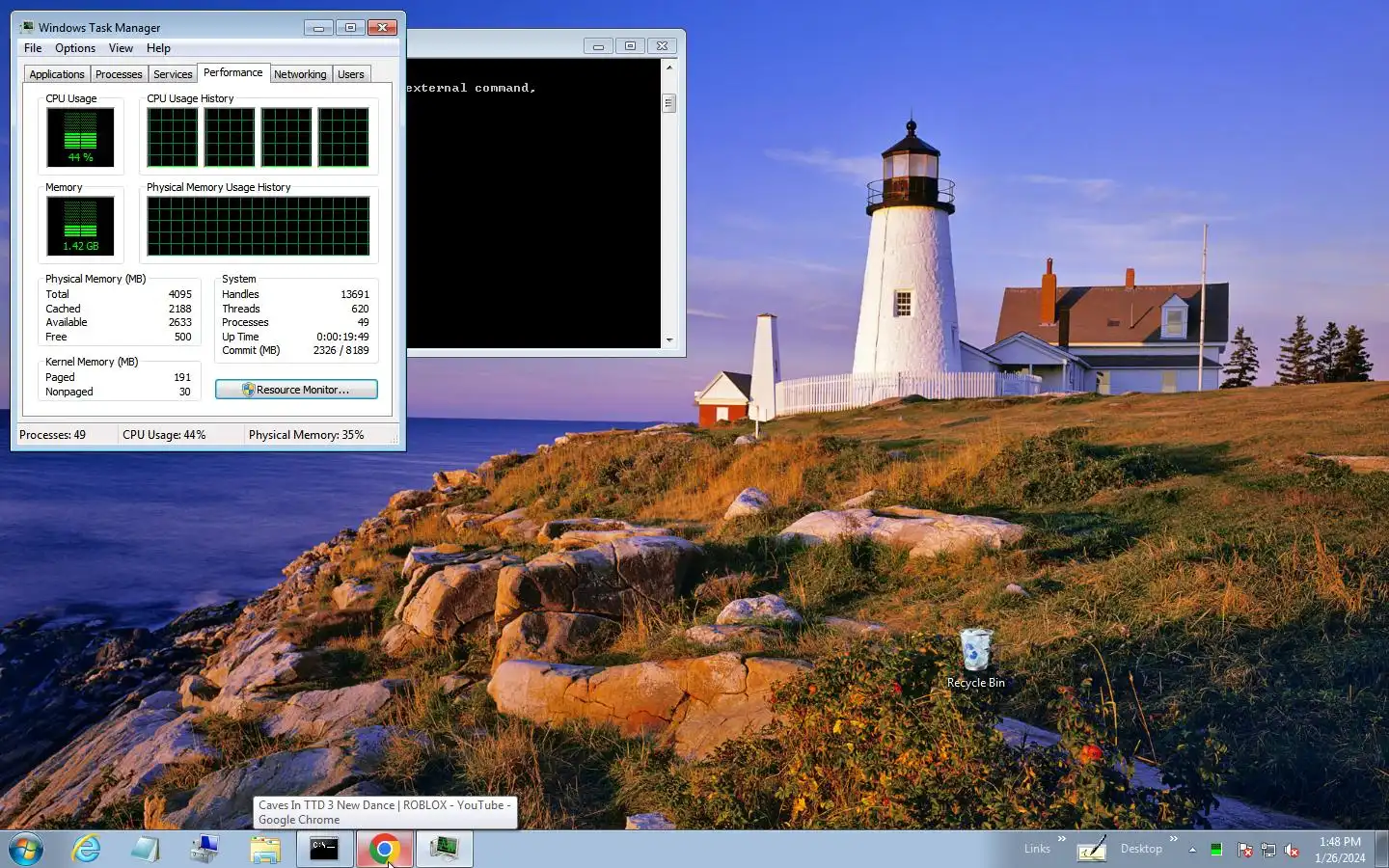The image size is (1389, 868).
Task: Switch to Task Manager taskbar button
Action: pos(445,850)
